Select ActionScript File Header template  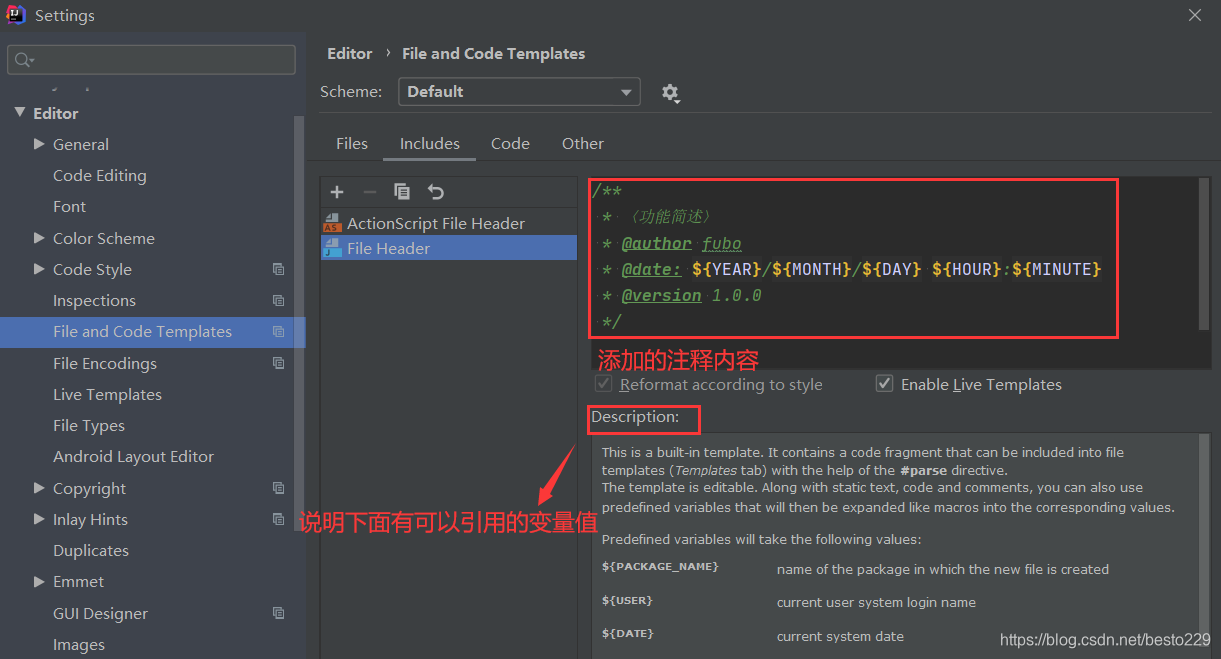coord(449,223)
